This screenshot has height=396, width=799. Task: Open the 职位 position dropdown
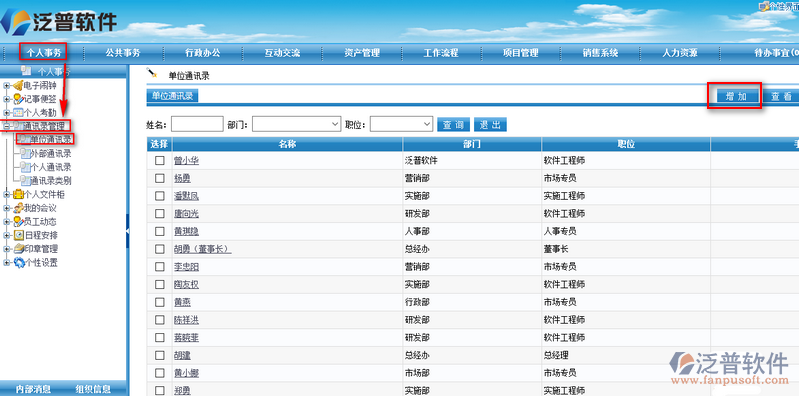(402, 124)
